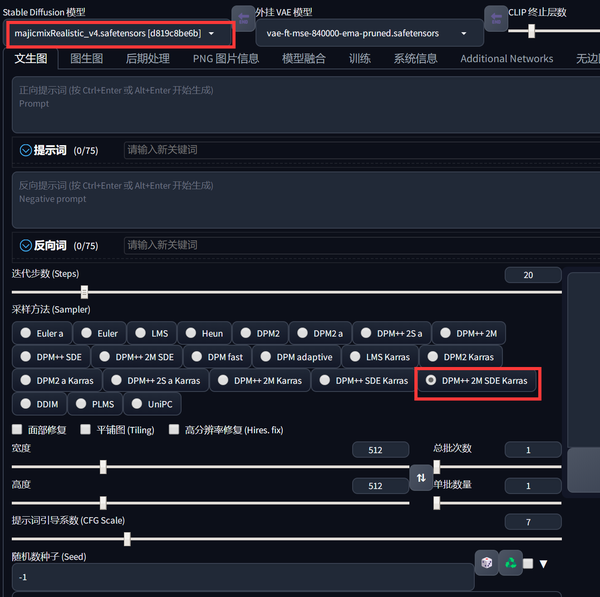Enable 高分辨率修复 (Hires. fix) checkbox
Image resolution: width=600 pixels, height=597 pixels.
coord(174,429)
